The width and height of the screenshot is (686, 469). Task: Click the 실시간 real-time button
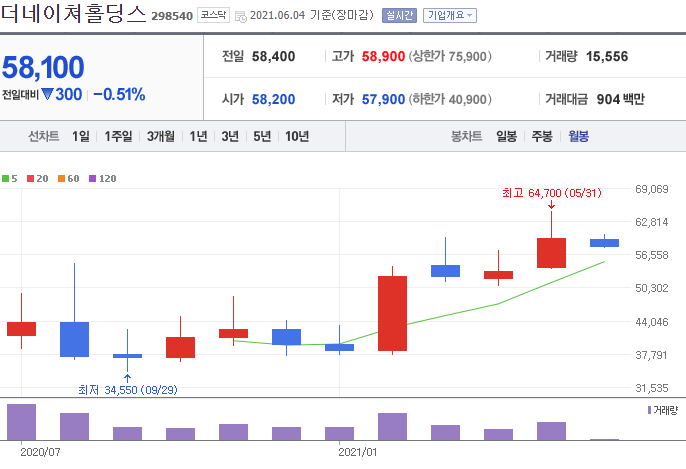pyautogui.click(x=399, y=16)
